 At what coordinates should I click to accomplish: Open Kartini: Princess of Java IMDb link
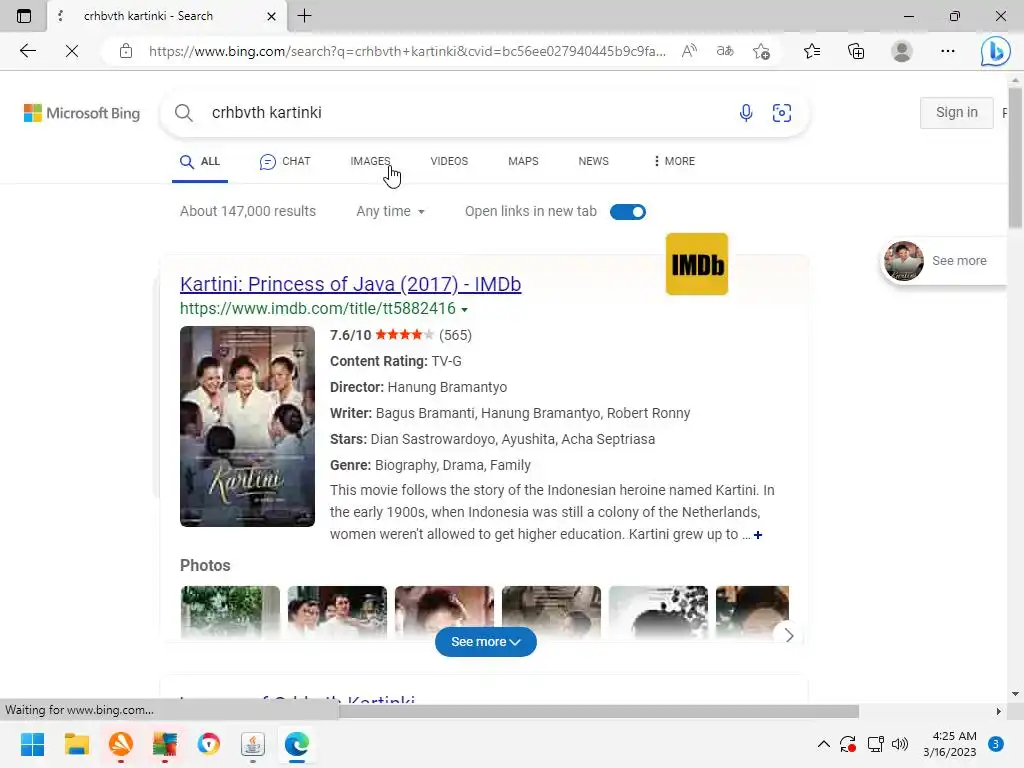pos(350,284)
